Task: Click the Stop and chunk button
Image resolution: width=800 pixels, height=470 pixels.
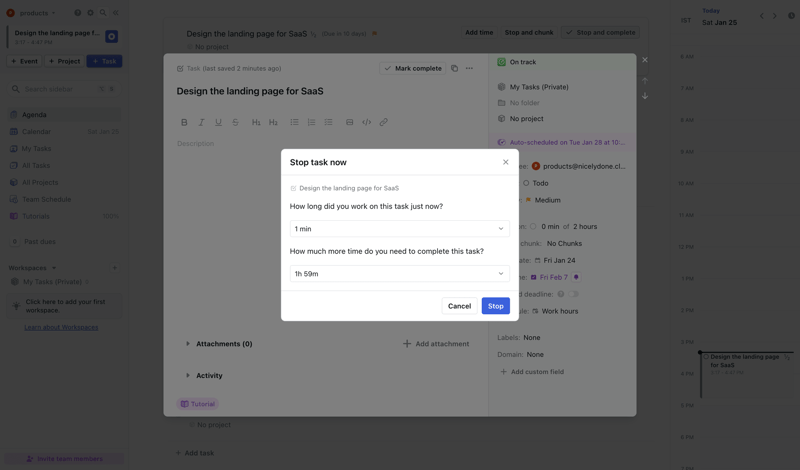Action: [529, 32]
